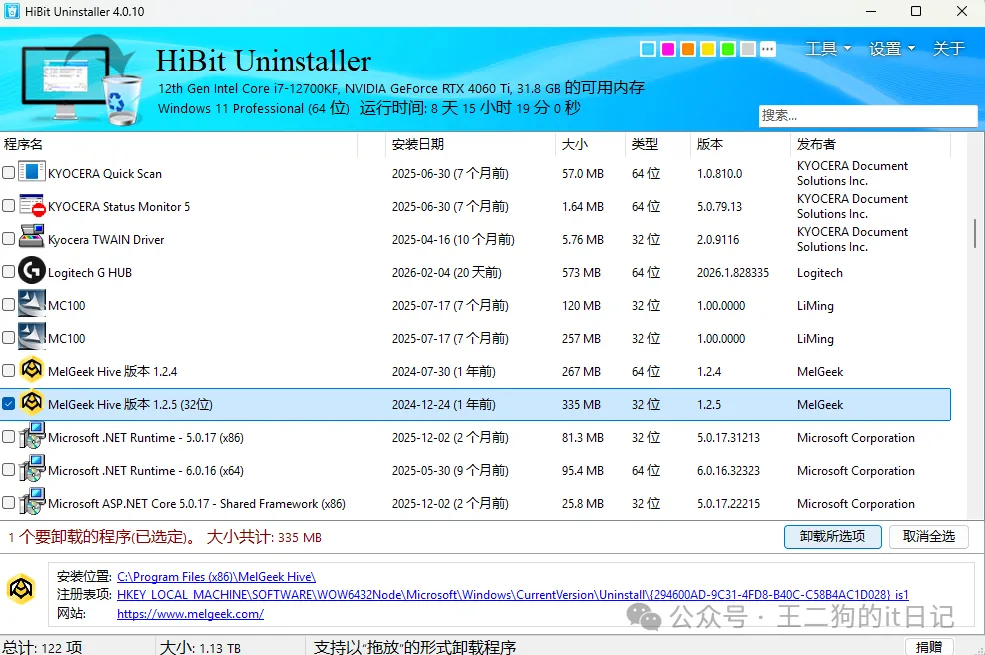This screenshot has width=985, height=655.
Task: Select the KYOCERA Quick Scan name text
Action: click(x=105, y=174)
